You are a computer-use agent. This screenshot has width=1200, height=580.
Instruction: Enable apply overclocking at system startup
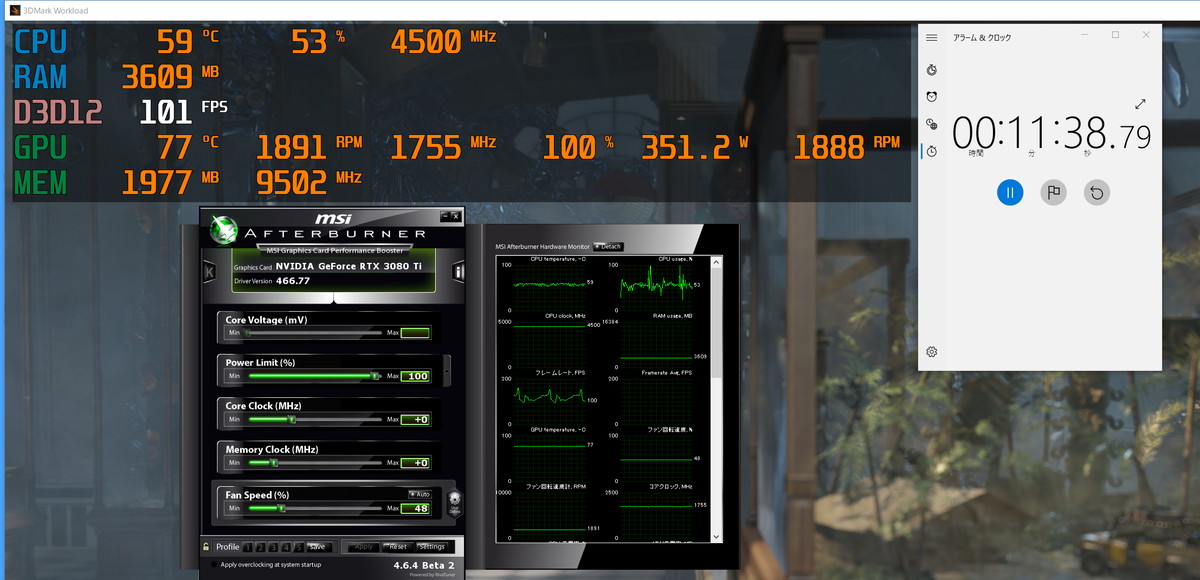214,565
